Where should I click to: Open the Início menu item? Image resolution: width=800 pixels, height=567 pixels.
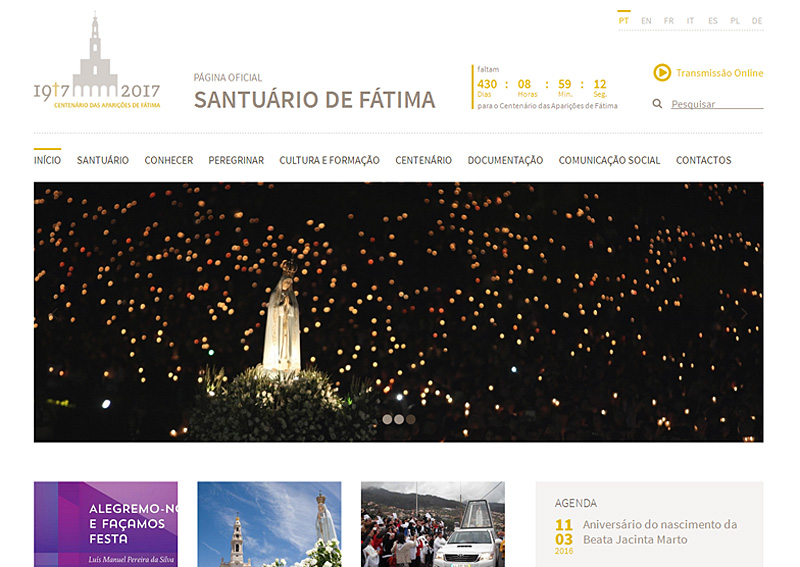pos(47,160)
